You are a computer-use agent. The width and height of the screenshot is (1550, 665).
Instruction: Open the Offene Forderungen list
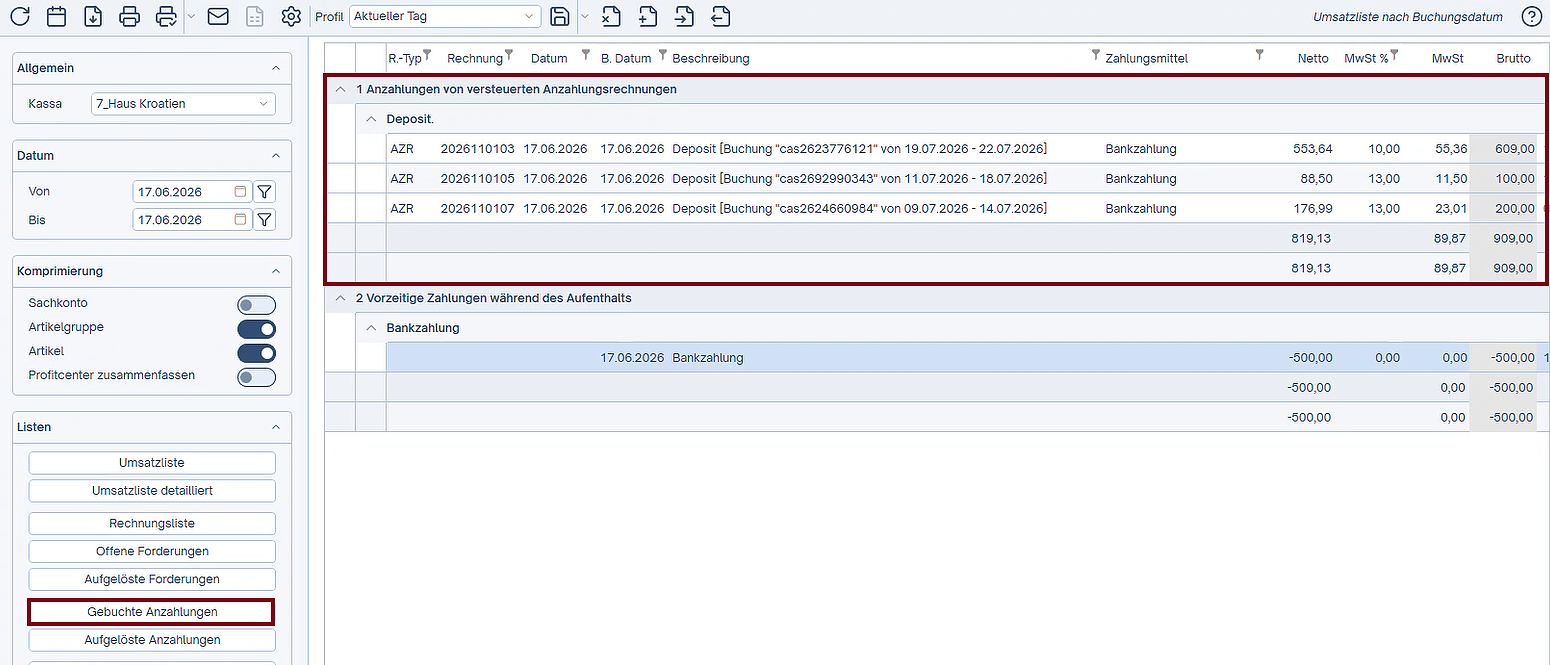[x=152, y=551]
